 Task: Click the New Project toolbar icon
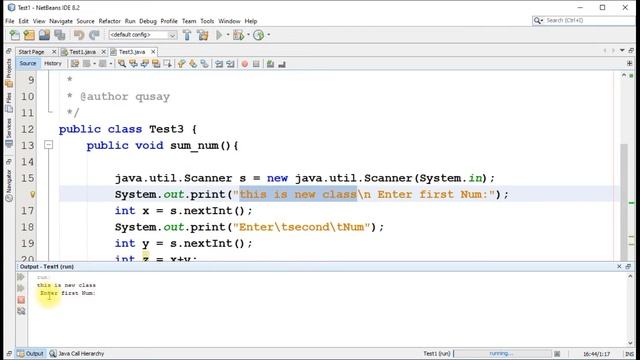pyautogui.click(x=29, y=35)
